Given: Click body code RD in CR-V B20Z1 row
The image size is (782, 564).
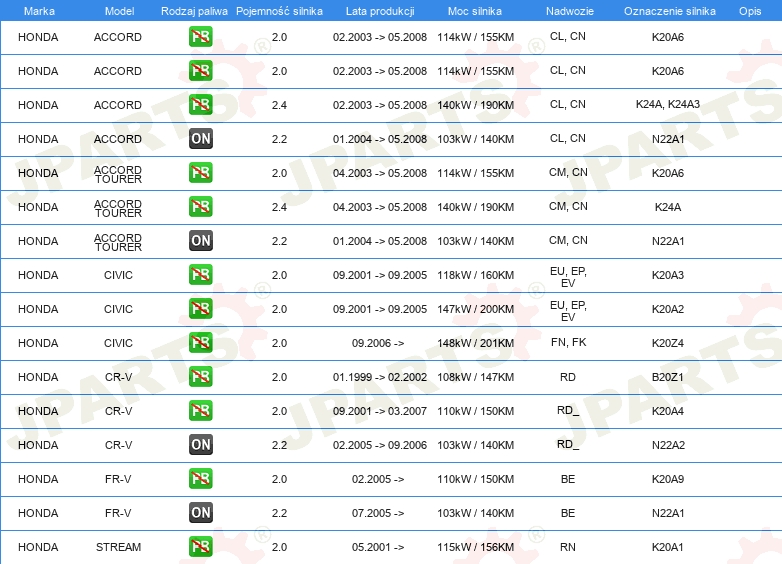Looking at the screenshot, I should [568, 377].
